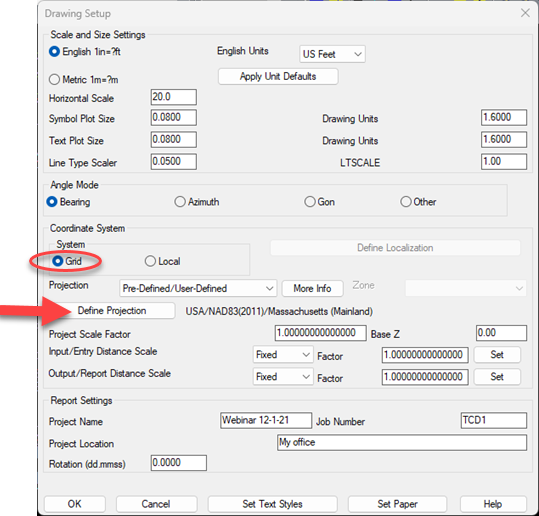
Task: Edit the Job Number field
Action: click(x=494, y=420)
